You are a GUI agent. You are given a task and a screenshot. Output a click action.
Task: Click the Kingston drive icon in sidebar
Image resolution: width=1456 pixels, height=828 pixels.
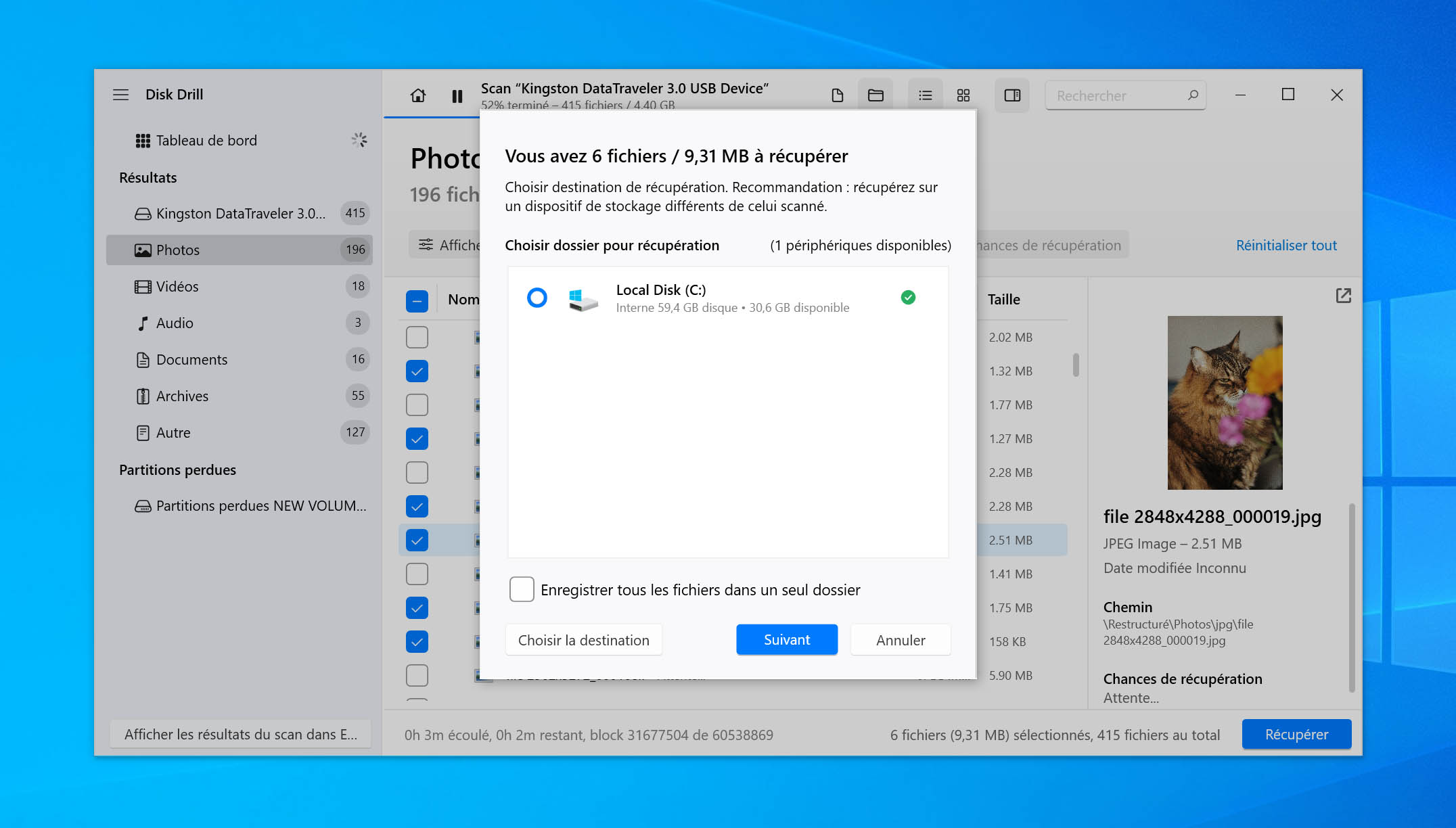[x=143, y=214]
